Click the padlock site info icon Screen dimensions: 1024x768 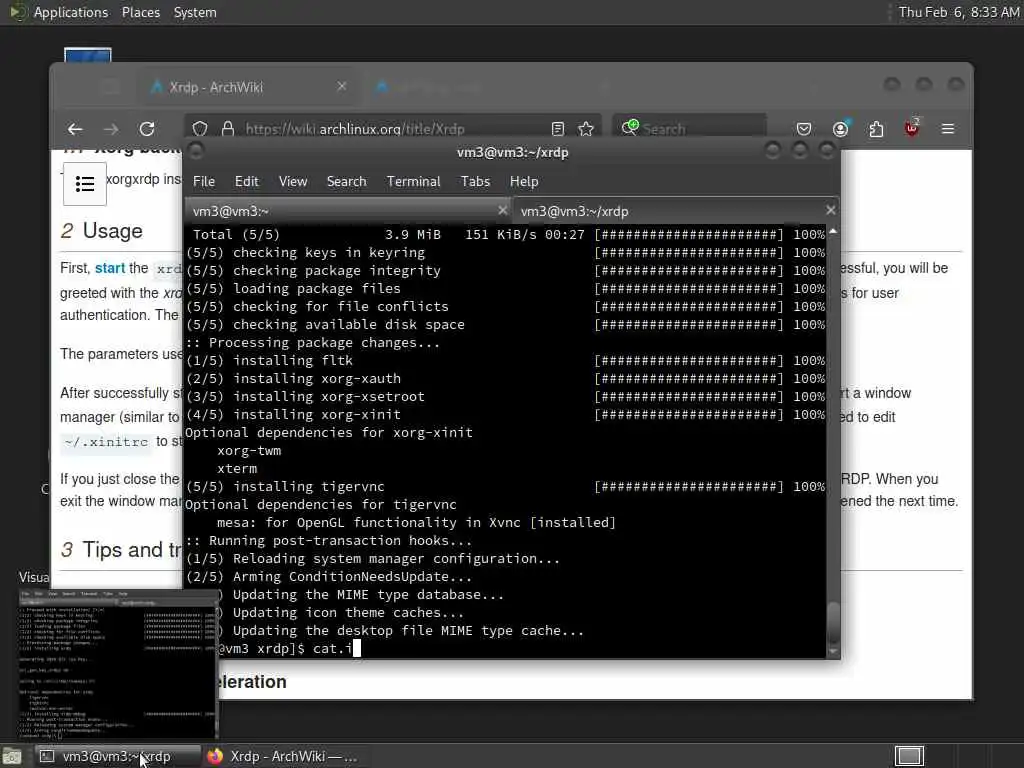tap(228, 129)
